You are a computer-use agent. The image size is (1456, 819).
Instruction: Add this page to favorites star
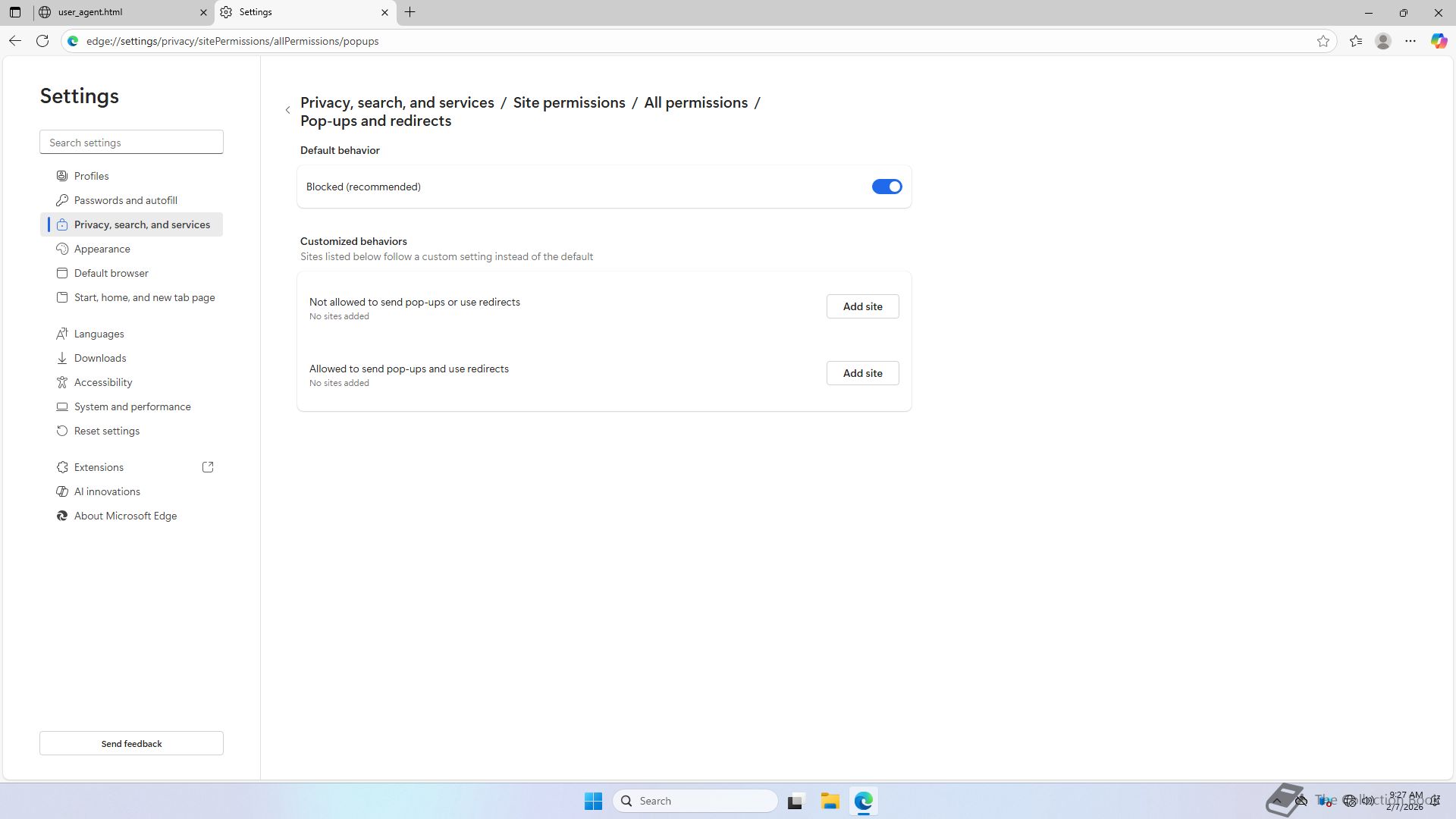(1323, 41)
